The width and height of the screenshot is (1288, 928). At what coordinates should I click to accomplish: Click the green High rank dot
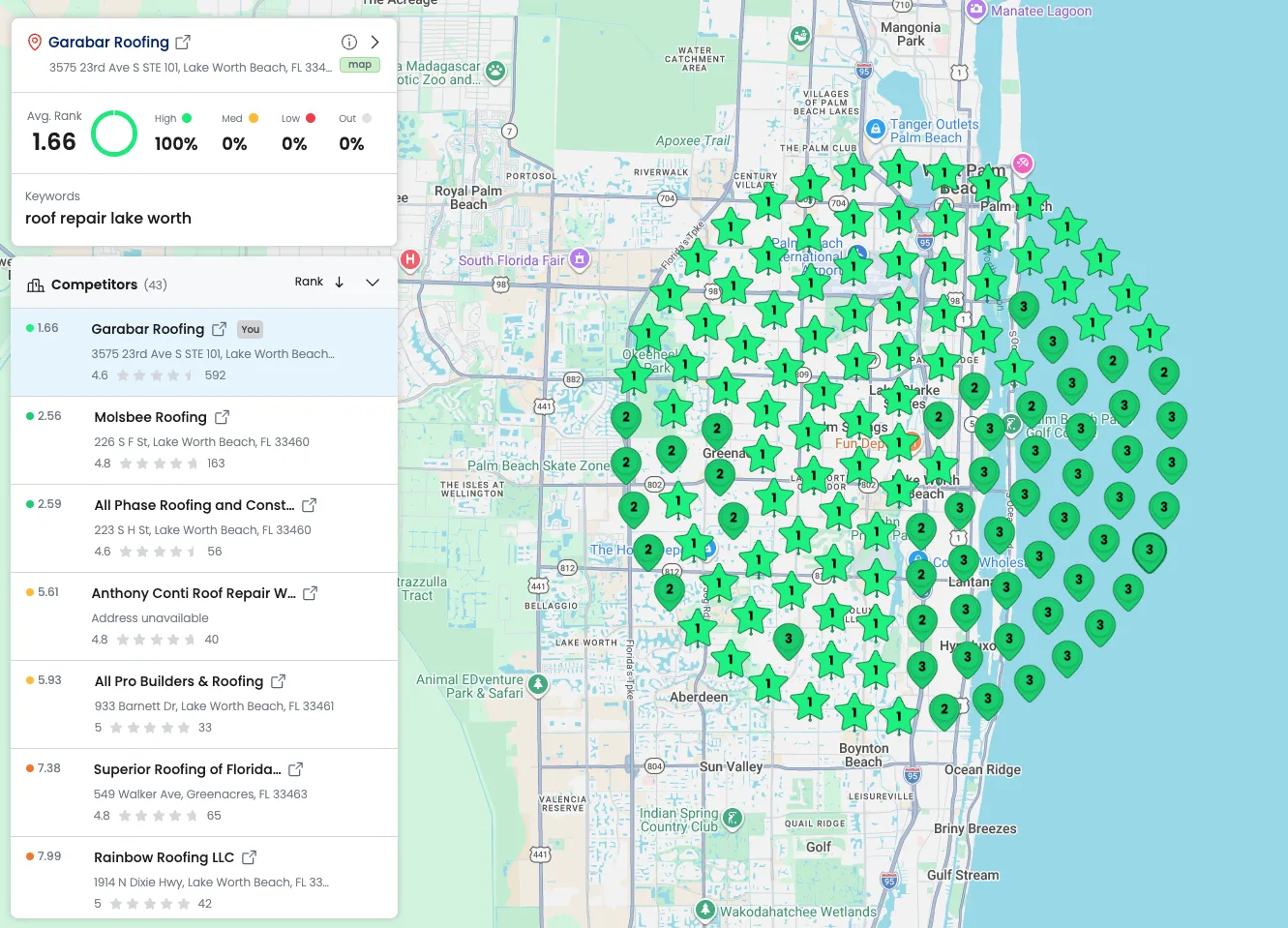(187, 118)
